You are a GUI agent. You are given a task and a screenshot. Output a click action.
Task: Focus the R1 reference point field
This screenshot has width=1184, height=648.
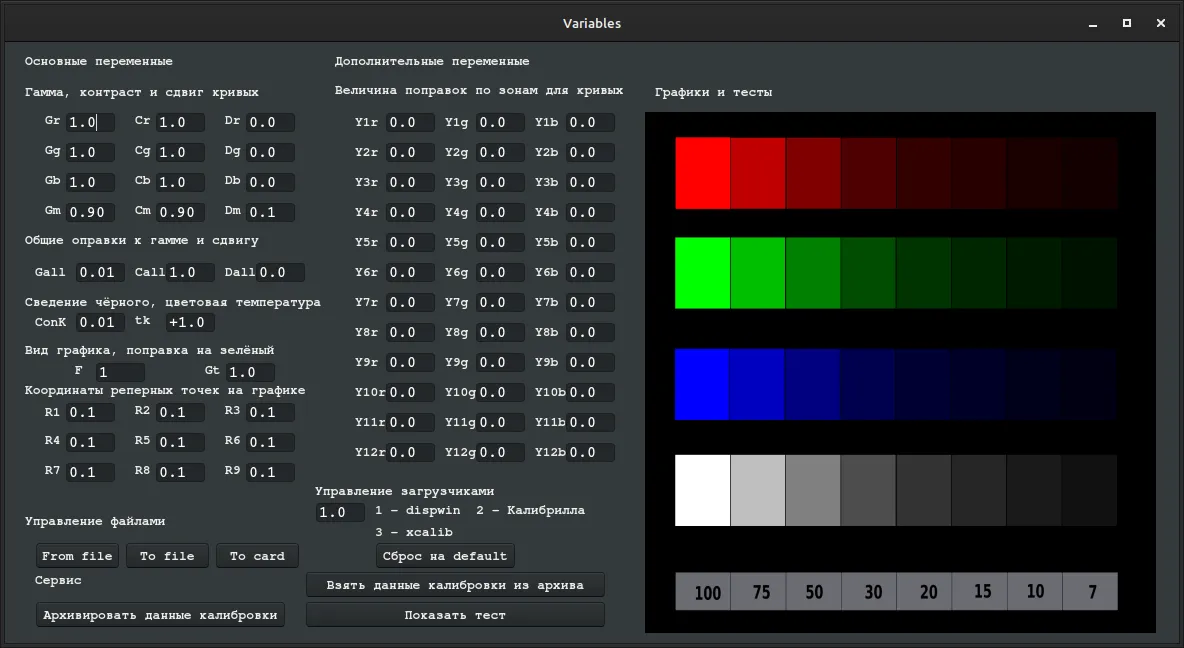click(91, 412)
